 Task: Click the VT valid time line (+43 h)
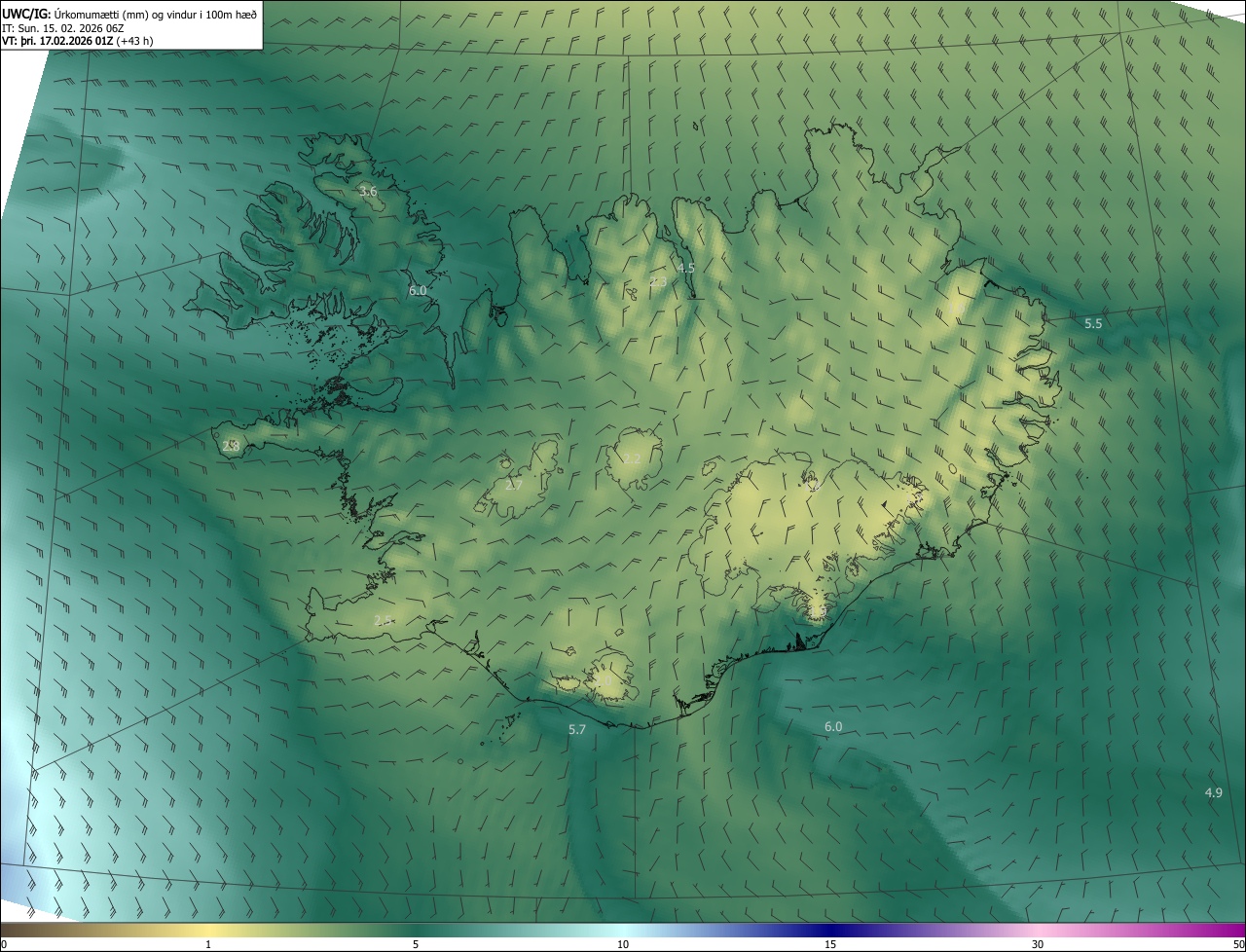click(78, 41)
